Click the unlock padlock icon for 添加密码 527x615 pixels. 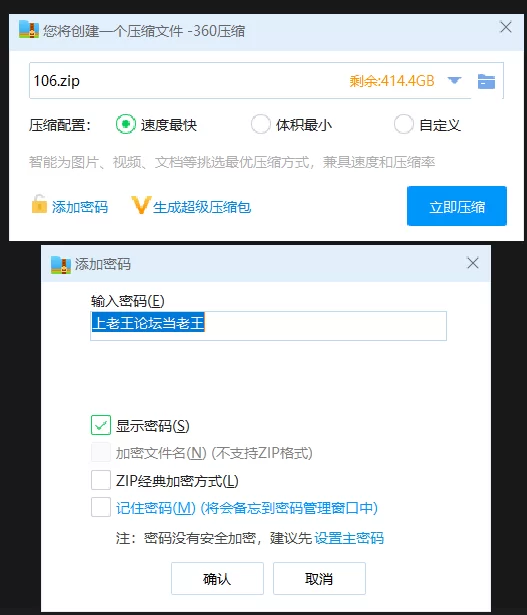pyautogui.click(x=39, y=204)
